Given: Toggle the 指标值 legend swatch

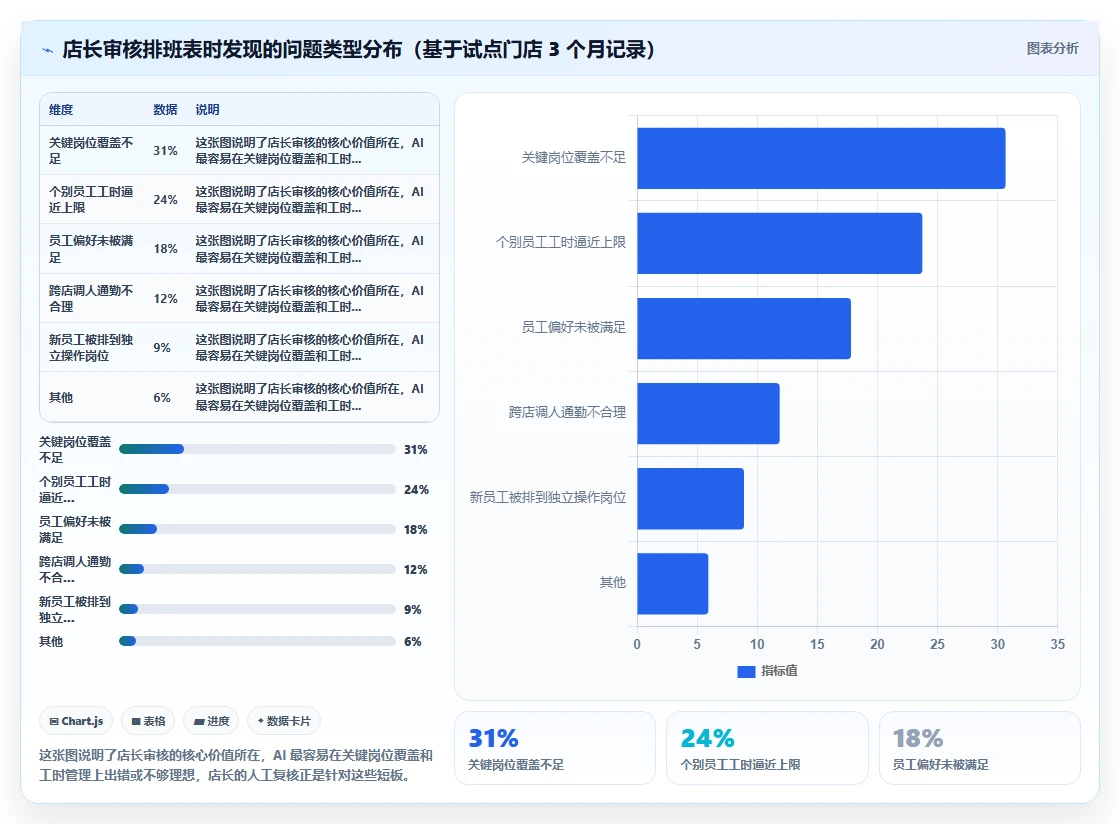Looking at the screenshot, I should pyautogui.click(x=746, y=671).
